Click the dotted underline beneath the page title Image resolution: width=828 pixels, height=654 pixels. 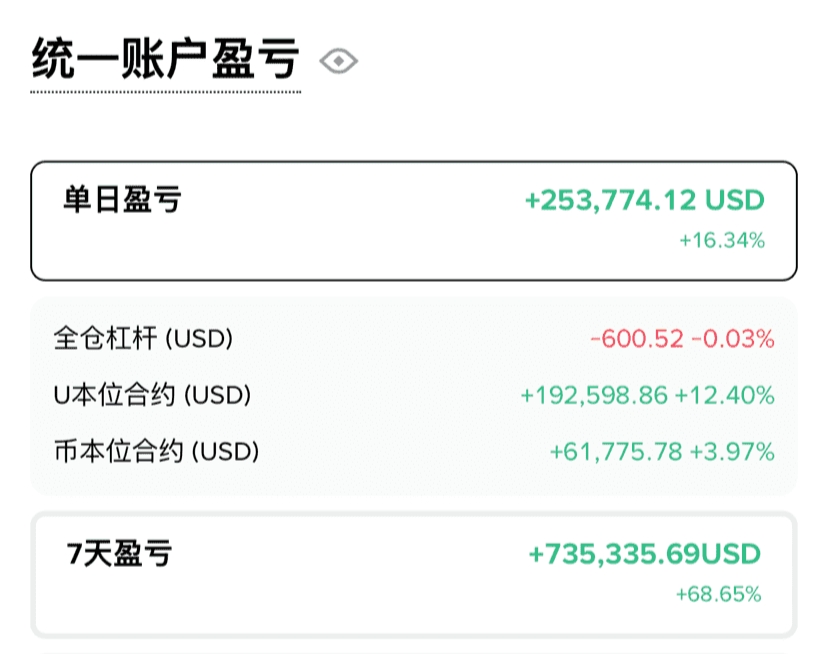click(165, 92)
